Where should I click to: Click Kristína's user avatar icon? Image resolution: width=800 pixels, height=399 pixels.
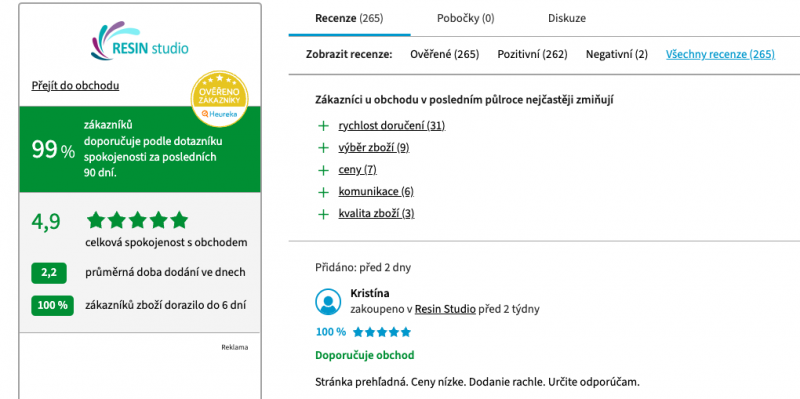(x=328, y=302)
